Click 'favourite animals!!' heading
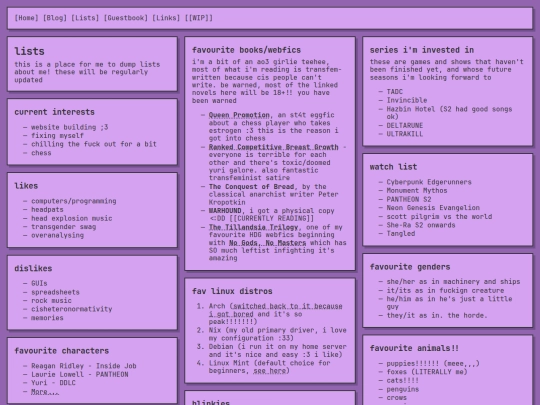This screenshot has width=540, height=405. pos(414,349)
